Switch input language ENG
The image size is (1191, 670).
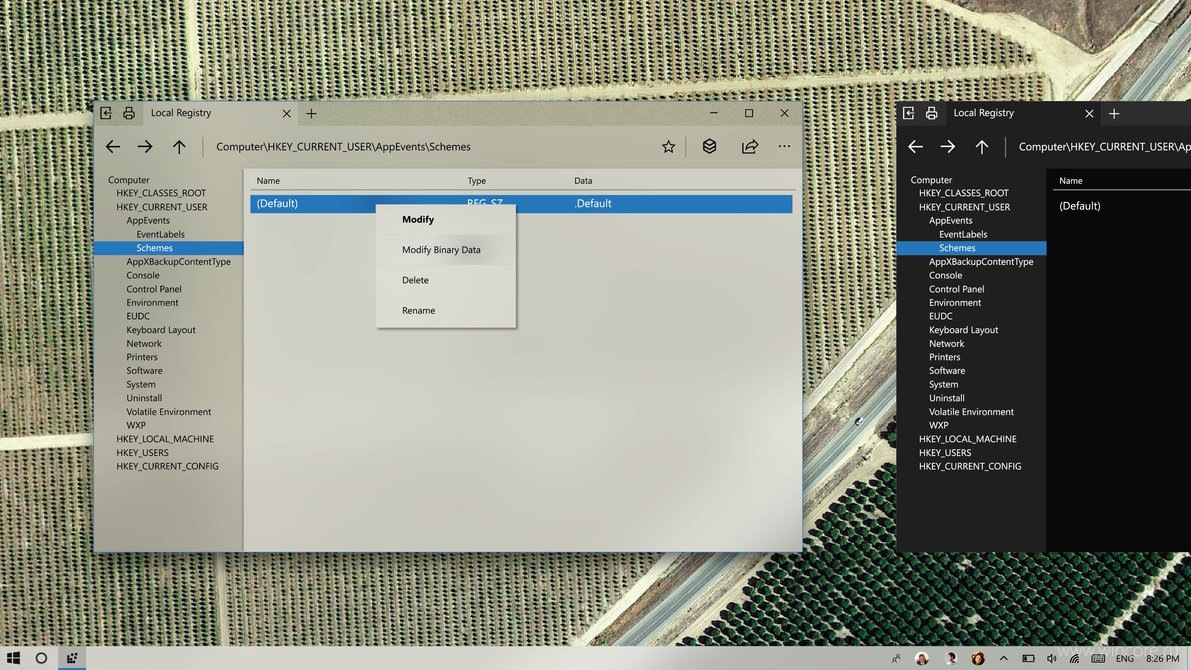click(1125, 659)
